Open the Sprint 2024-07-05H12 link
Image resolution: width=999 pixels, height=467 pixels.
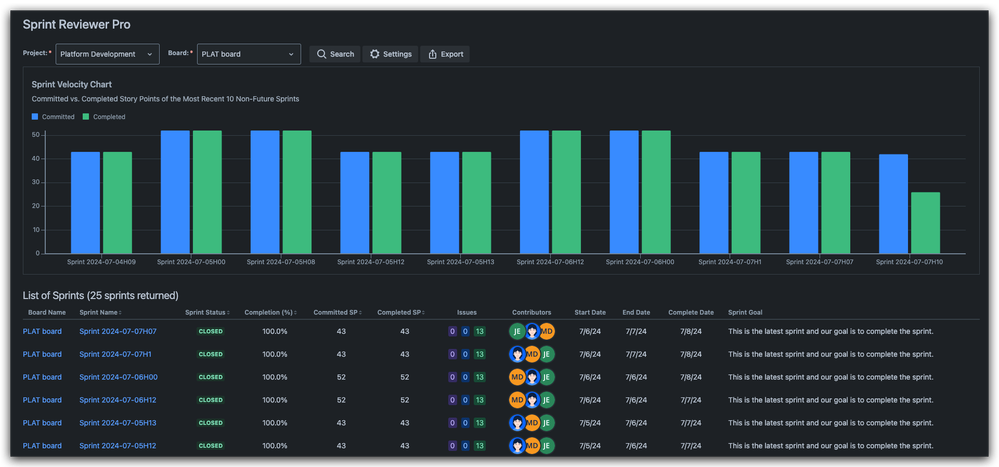tap(118, 446)
